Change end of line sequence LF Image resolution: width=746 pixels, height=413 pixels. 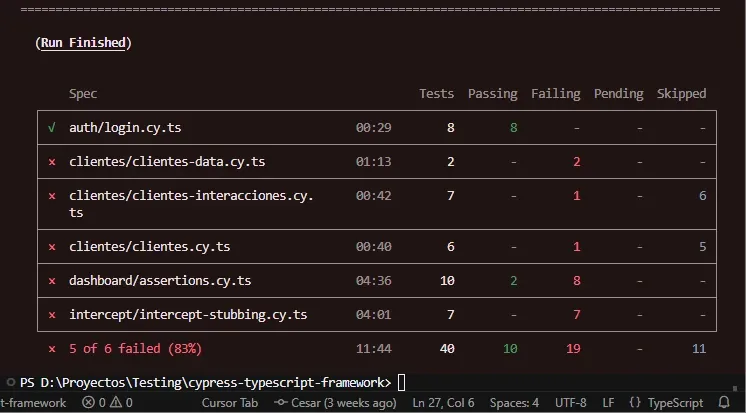[x=608, y=403]
